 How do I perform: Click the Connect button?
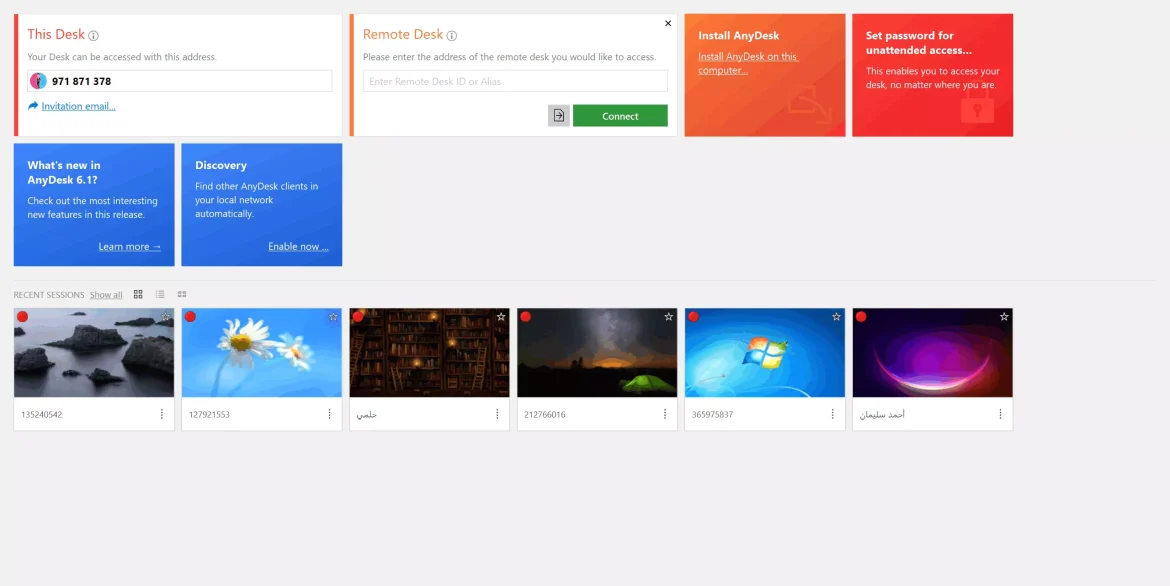[x=620, y=116]
